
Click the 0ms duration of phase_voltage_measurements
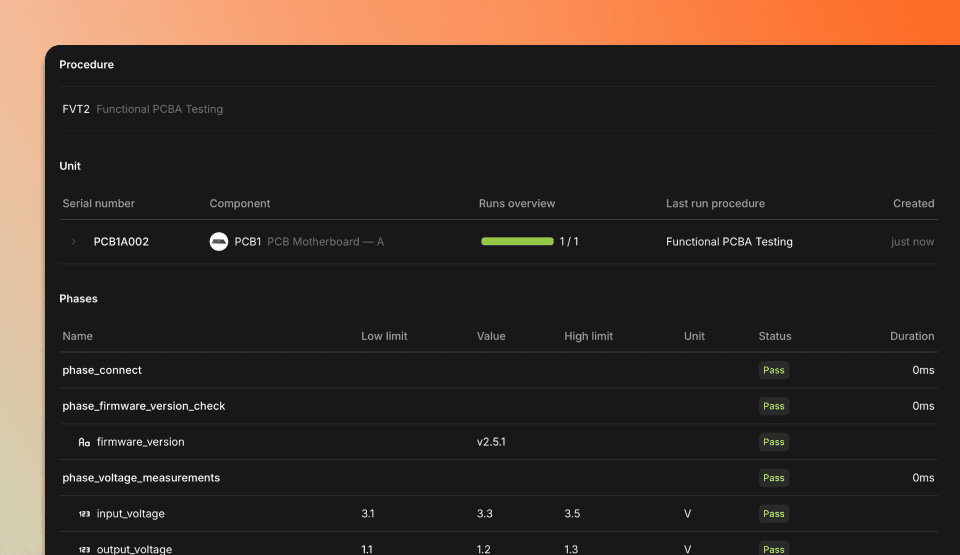click(923, 477)
